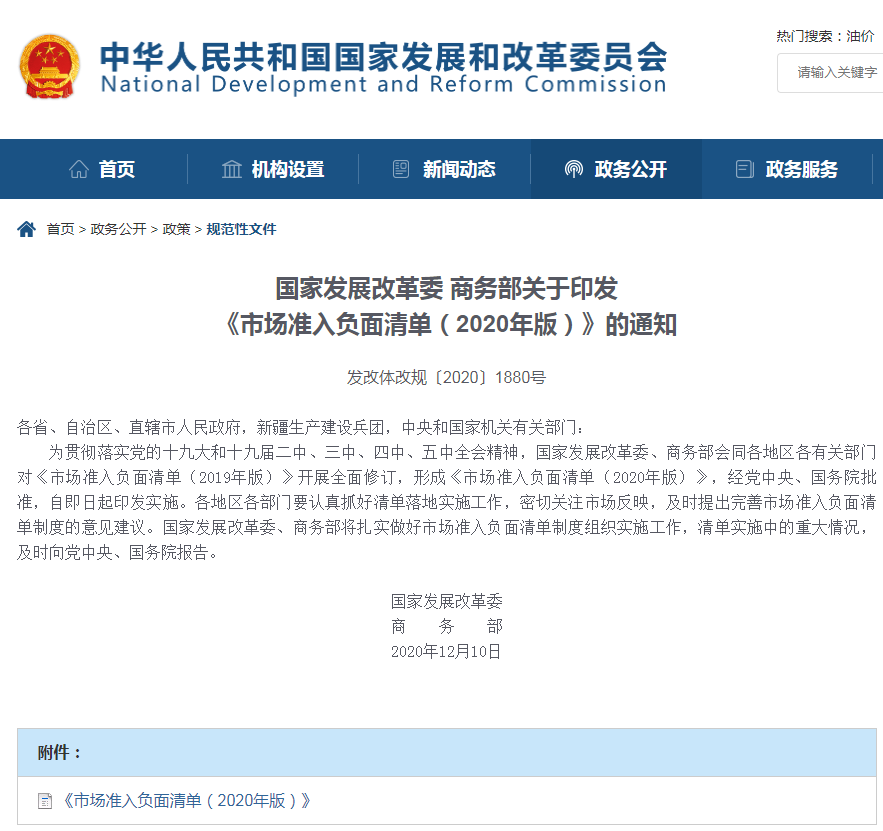The height and width of the screenshot is (831, 883).
Task: Switch to the 新闻动态 tab
Action: click(x=460, y=169)
